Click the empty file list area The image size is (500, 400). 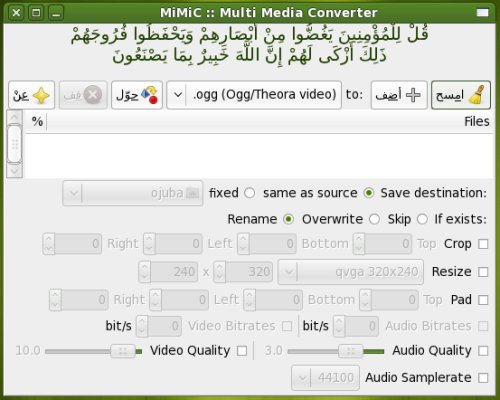coord(259,156)
